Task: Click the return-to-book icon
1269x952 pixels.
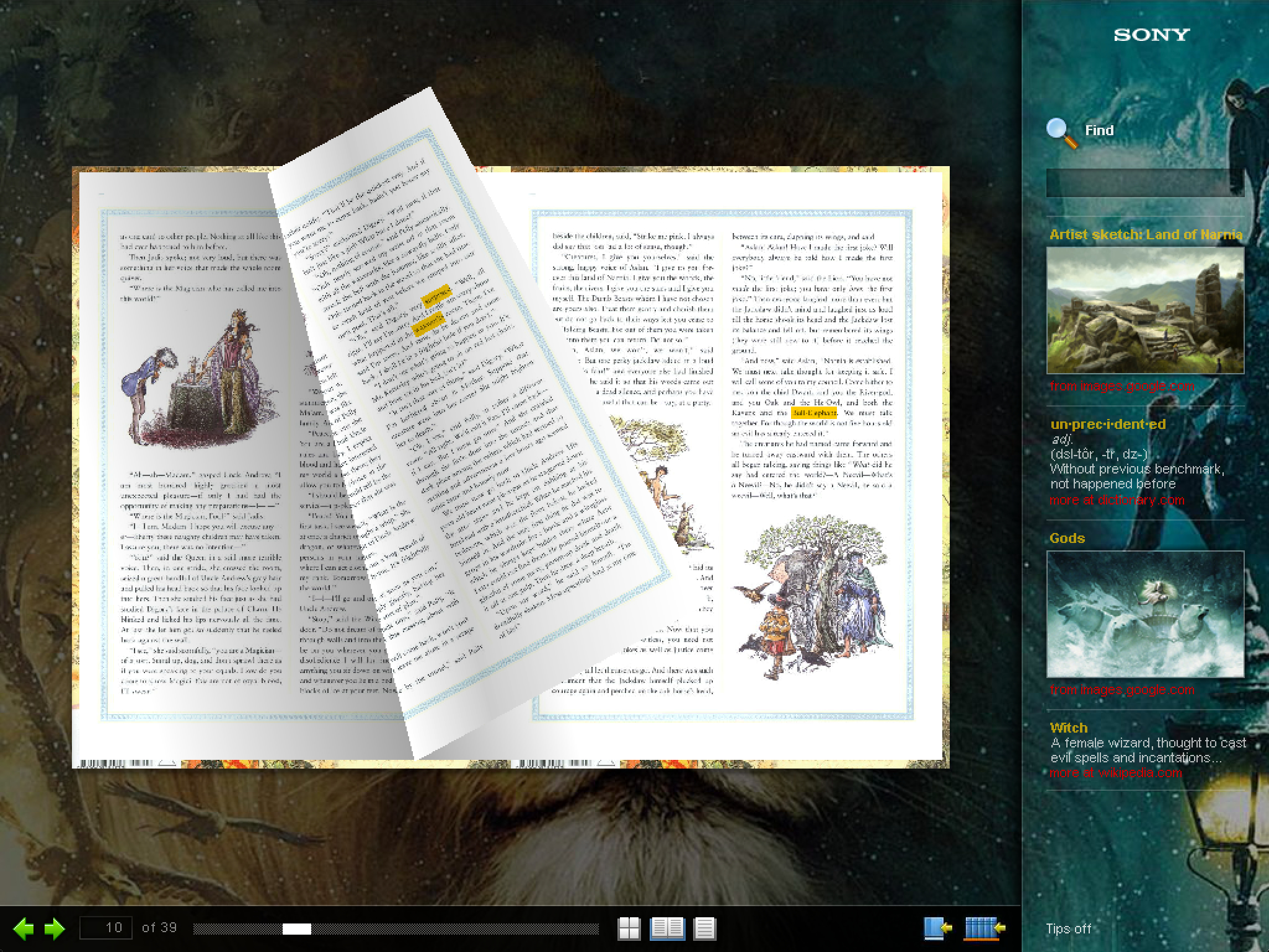Action: tap(937, 928)
